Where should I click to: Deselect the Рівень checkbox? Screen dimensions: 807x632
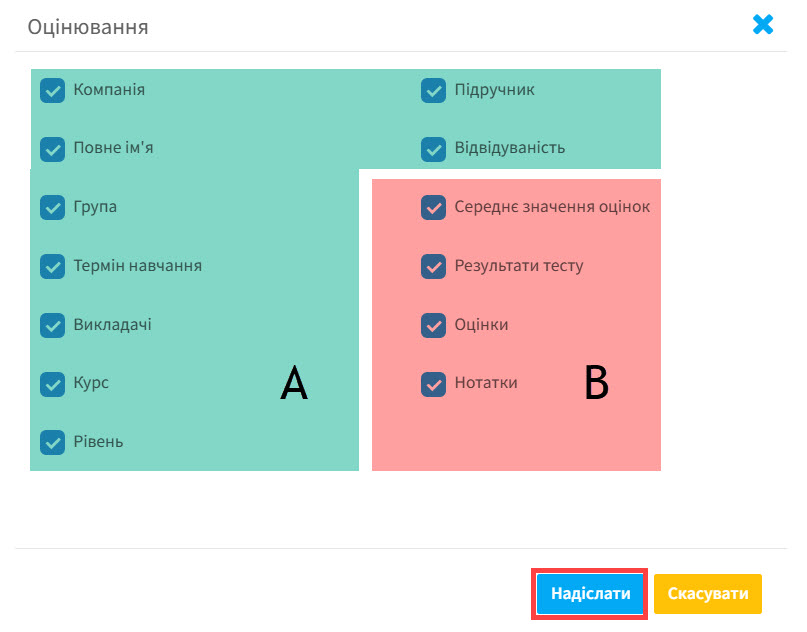pos(52,441)
